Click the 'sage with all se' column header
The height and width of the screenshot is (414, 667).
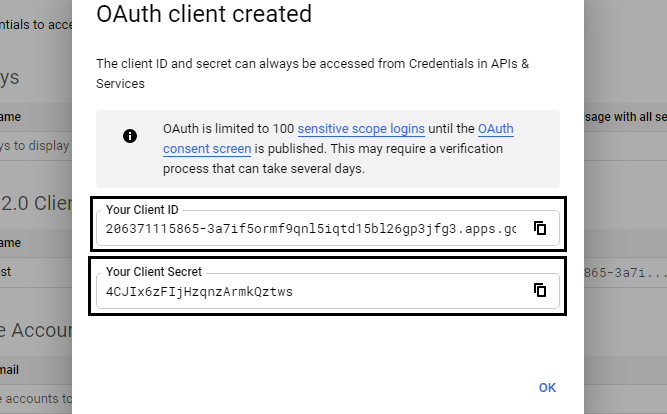pos(625,117)
